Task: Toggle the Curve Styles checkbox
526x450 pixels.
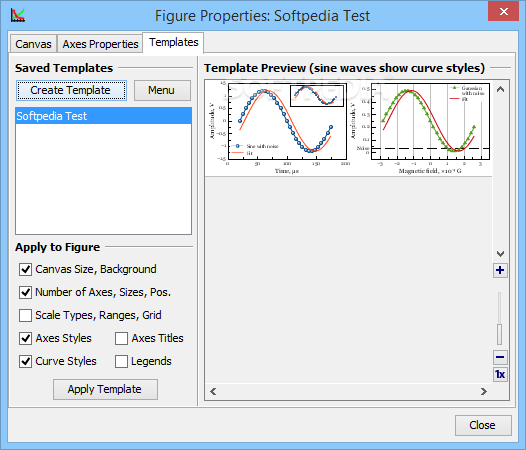Action: click(x=25, y=361)
